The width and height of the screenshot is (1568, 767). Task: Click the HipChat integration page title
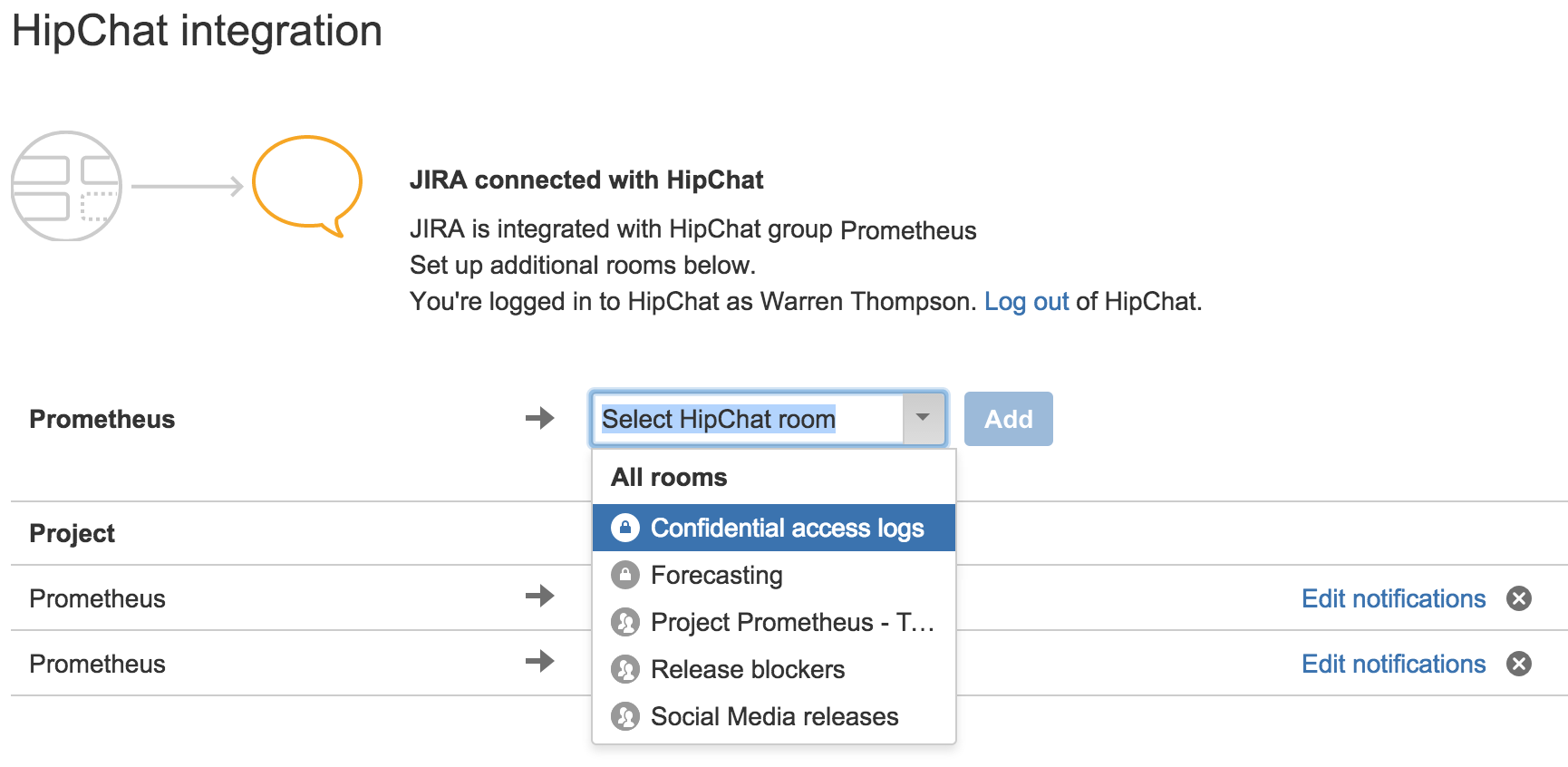point(197,33)
